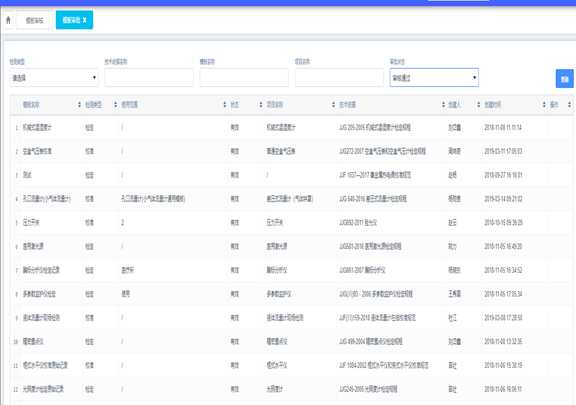Sort by 创建时间 column sort arrows
Image resolution: width=576 pixels, height=405 pixels.
coord(544,105)
